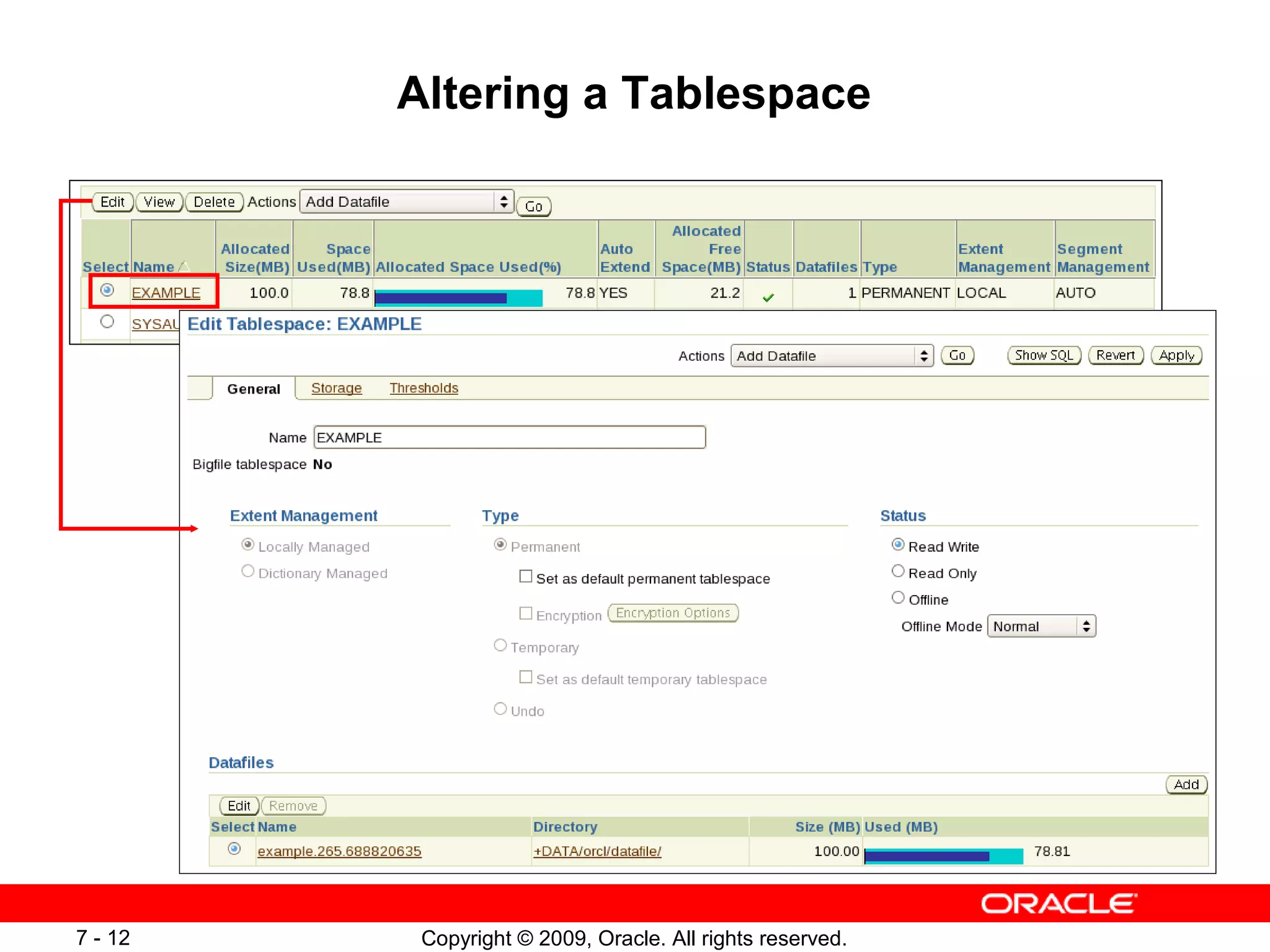Click the datafile Used (MB) usage bar

coord(944,857)
